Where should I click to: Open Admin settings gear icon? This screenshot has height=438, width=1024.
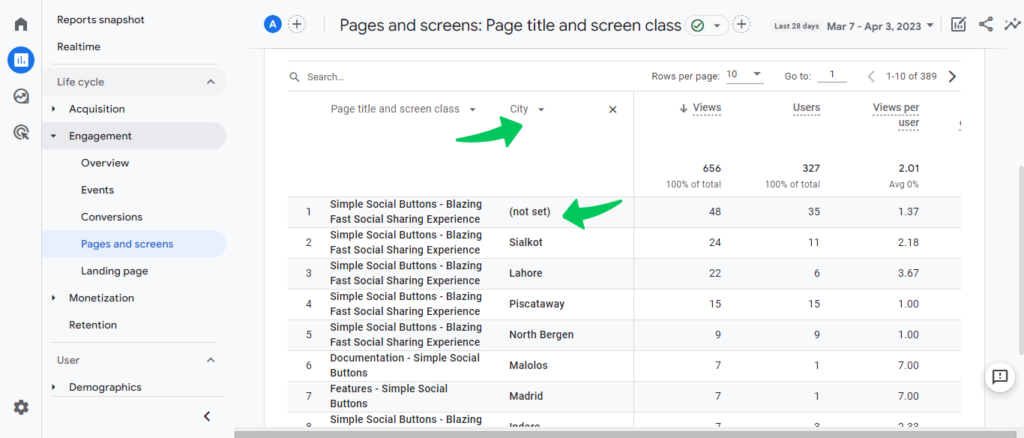[x=21, y=407]
